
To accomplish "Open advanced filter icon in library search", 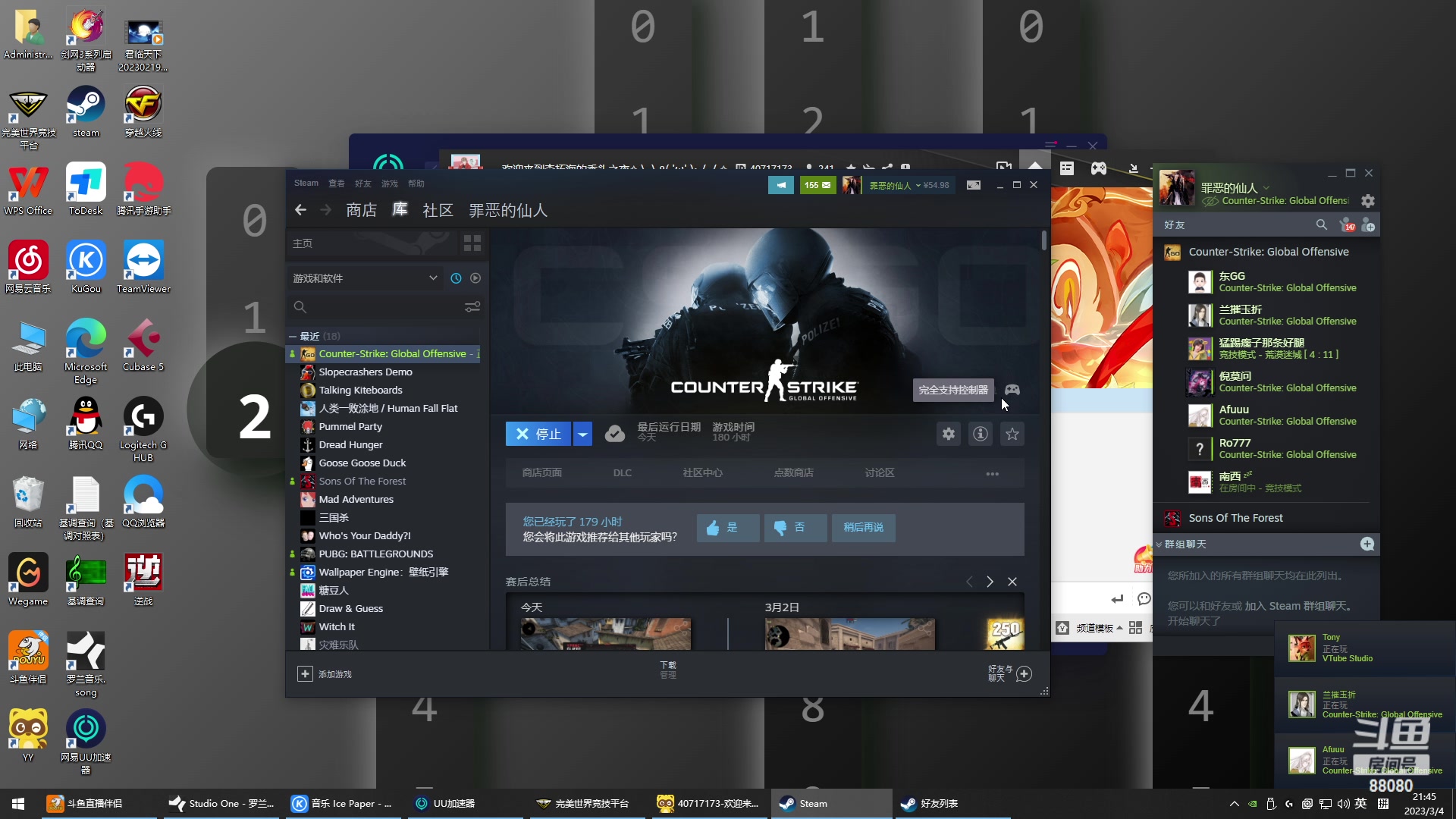I will click(472, 307).
